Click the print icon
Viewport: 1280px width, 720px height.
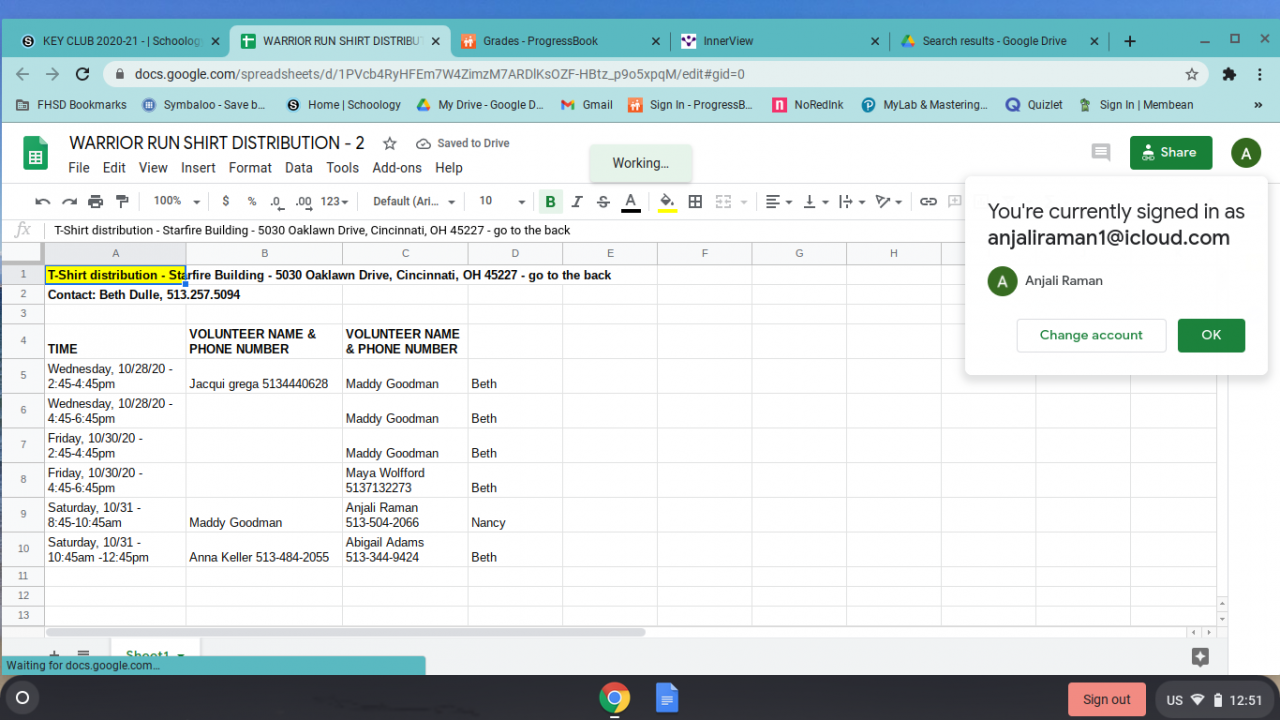[x=96, y=201]
